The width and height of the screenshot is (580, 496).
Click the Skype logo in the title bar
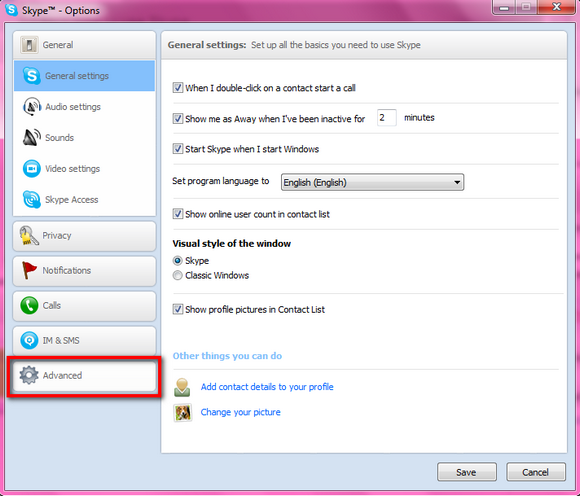click(x=11, y=9)
